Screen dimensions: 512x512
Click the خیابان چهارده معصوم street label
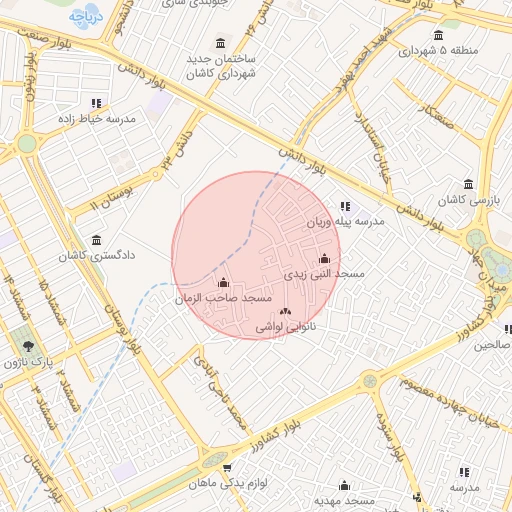point(450,403)
